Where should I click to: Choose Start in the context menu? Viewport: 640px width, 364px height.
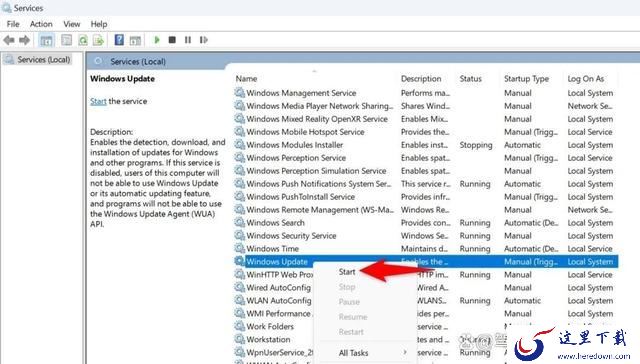click(x=347, y=272)
